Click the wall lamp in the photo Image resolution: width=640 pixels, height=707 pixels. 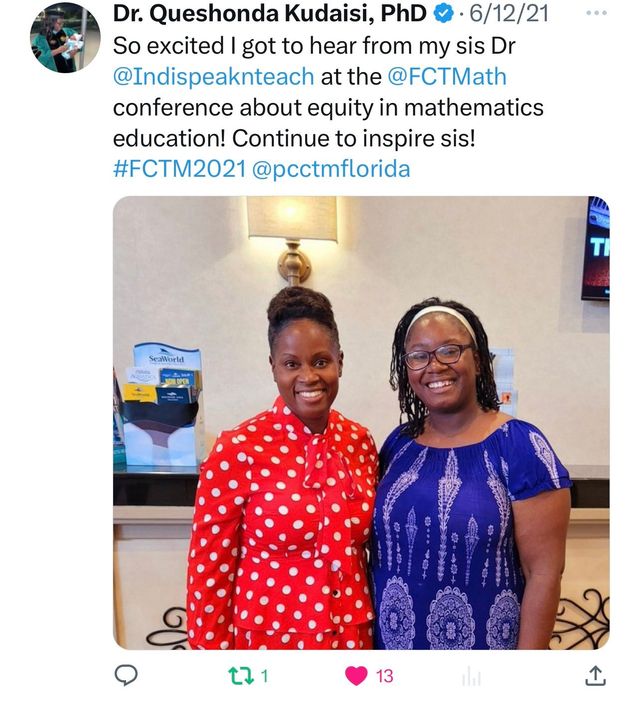point(292,239)
